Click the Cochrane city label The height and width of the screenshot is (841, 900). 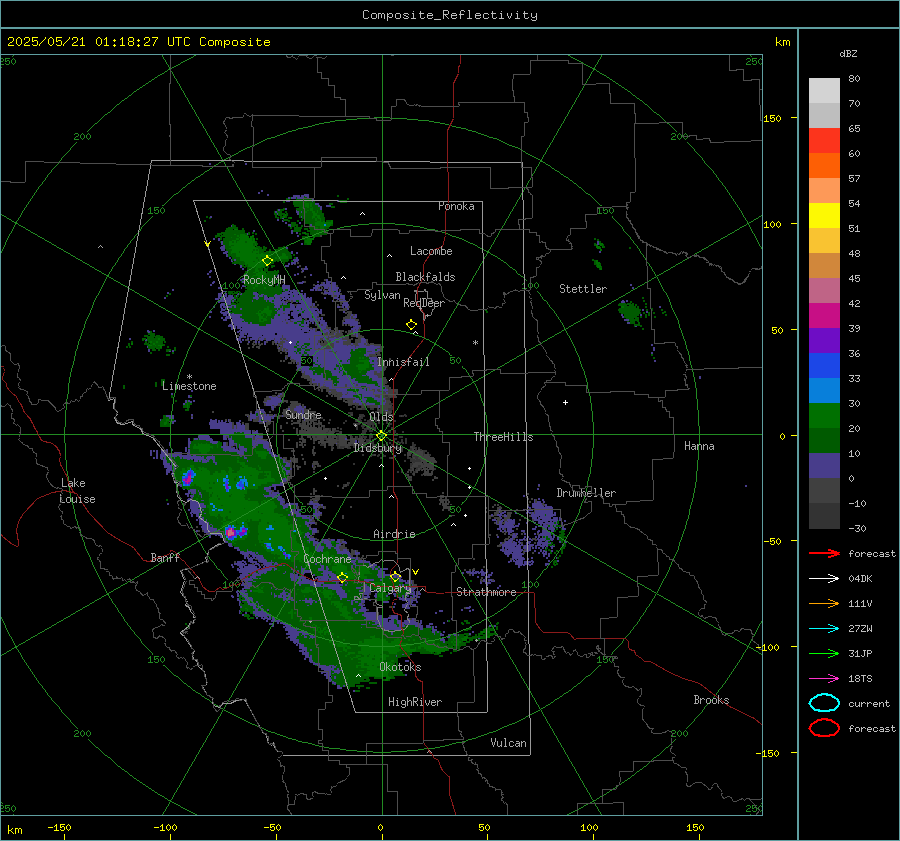pyautogui.click(x=327, y=559)
